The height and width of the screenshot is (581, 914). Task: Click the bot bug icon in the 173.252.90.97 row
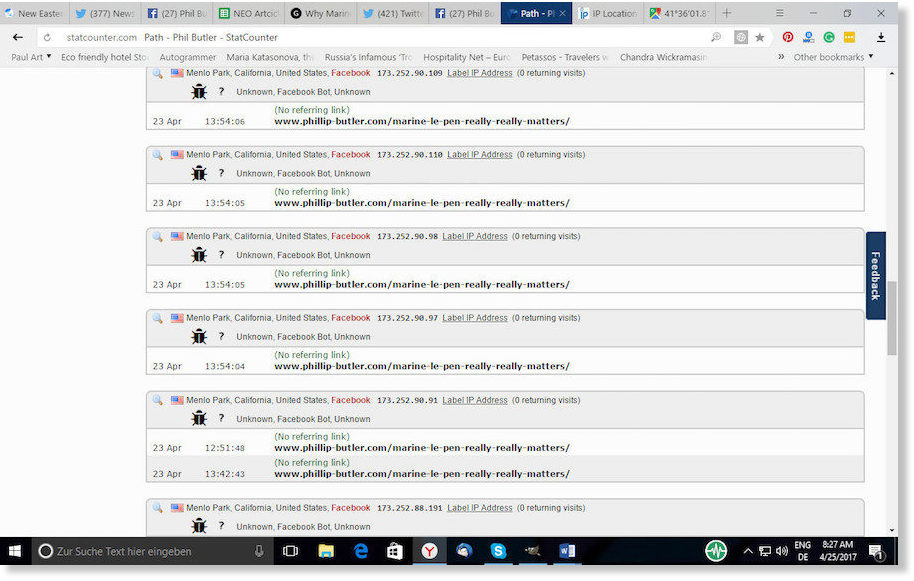pos(199,336)
